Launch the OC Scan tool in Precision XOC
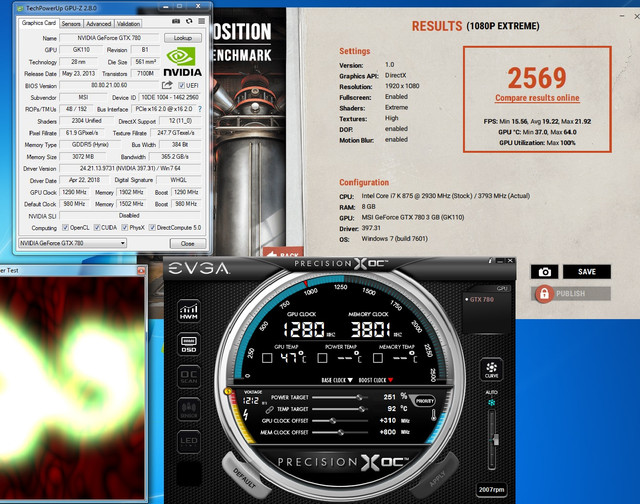Screen dimensions: 640x504 click(x=189, y=376)
